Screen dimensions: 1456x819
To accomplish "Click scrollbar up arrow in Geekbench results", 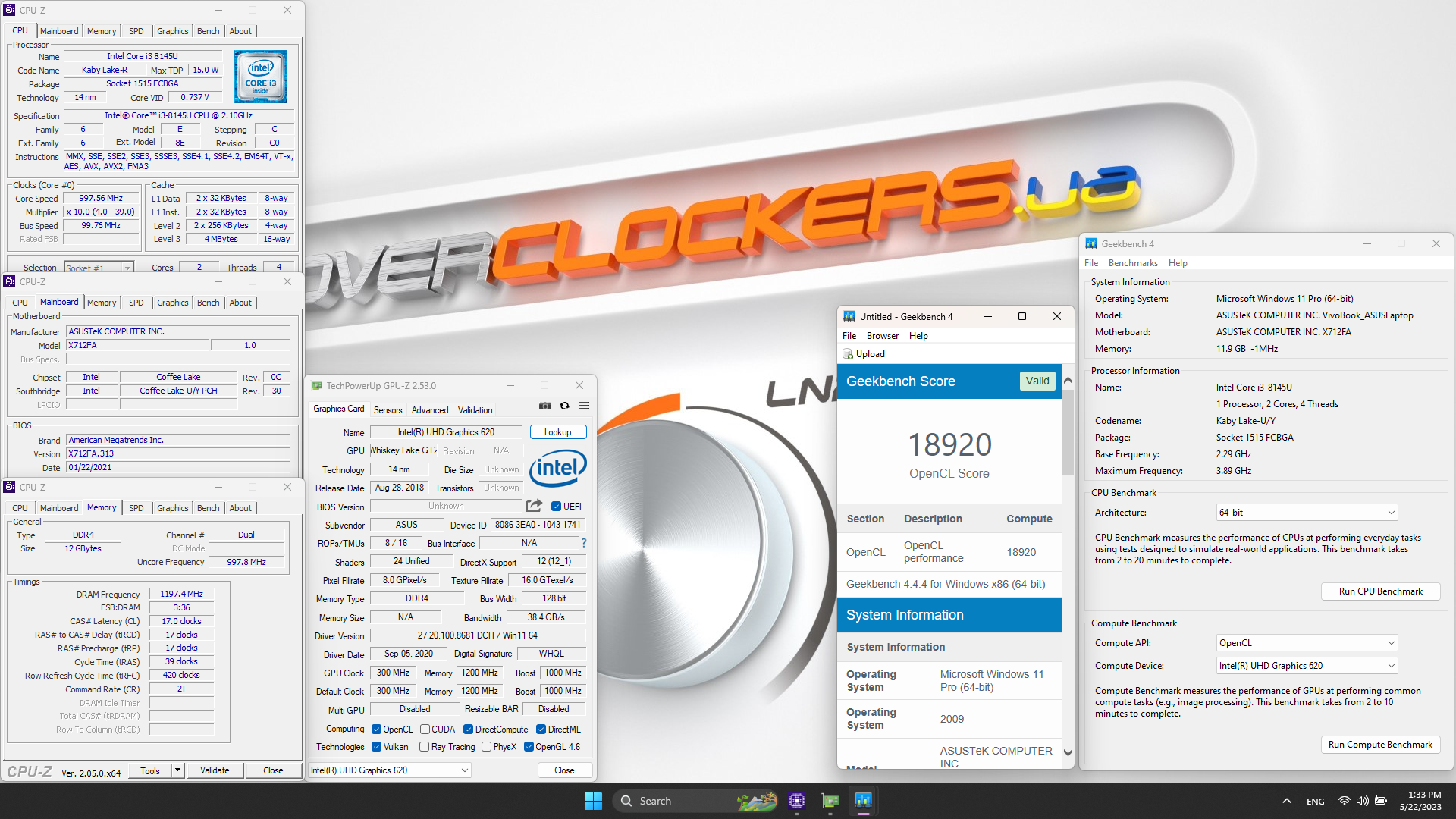I will coord(1068,381).
